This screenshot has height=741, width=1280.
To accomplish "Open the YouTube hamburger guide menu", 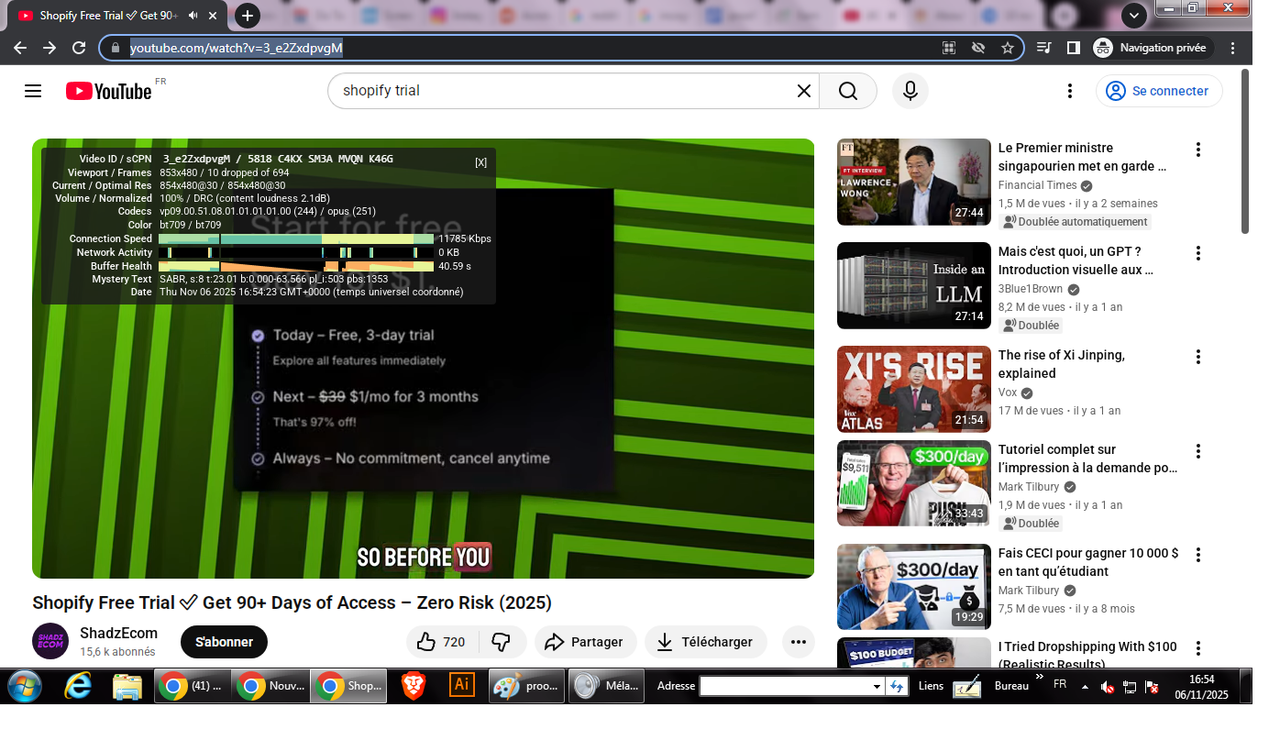I will point(33,91).
